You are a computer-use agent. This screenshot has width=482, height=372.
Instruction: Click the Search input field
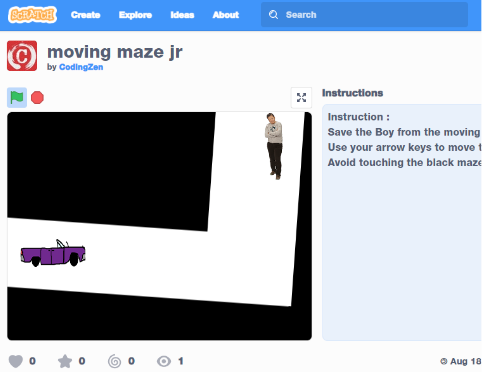point(364,15)
